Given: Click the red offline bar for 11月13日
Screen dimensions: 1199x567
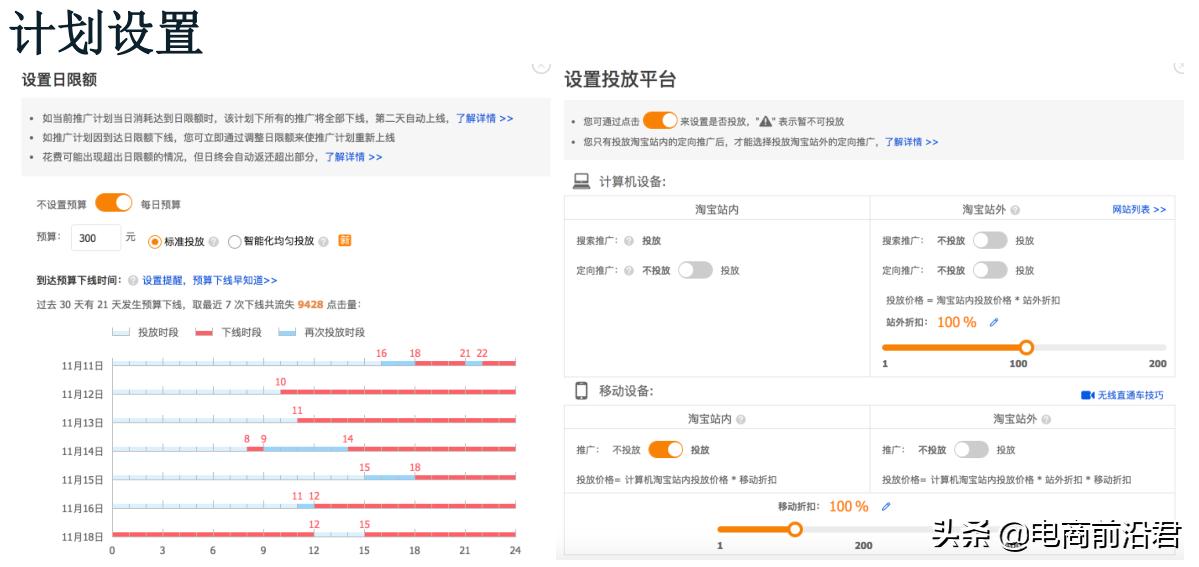Looking at the screenshot, I should pos(406,420).
